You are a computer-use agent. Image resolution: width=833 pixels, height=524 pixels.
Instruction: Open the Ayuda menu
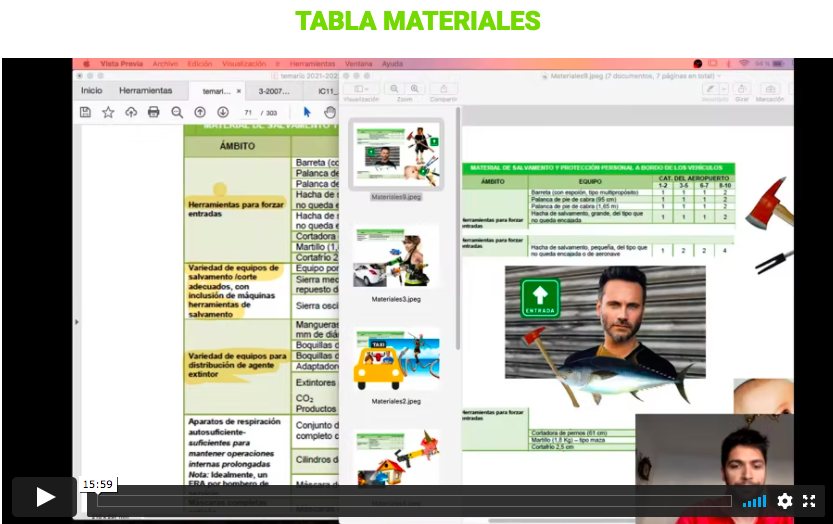(392, 64)
